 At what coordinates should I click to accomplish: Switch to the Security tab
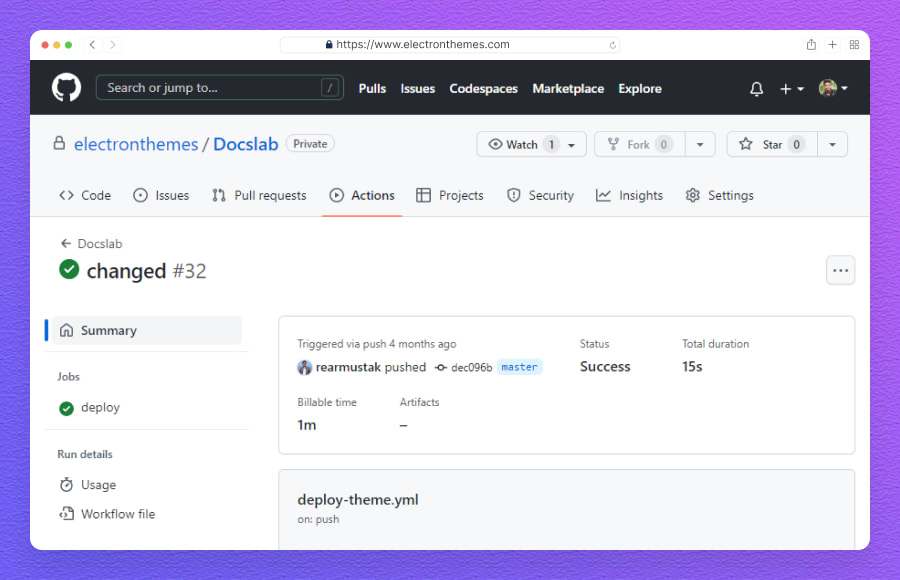point(540,195)
